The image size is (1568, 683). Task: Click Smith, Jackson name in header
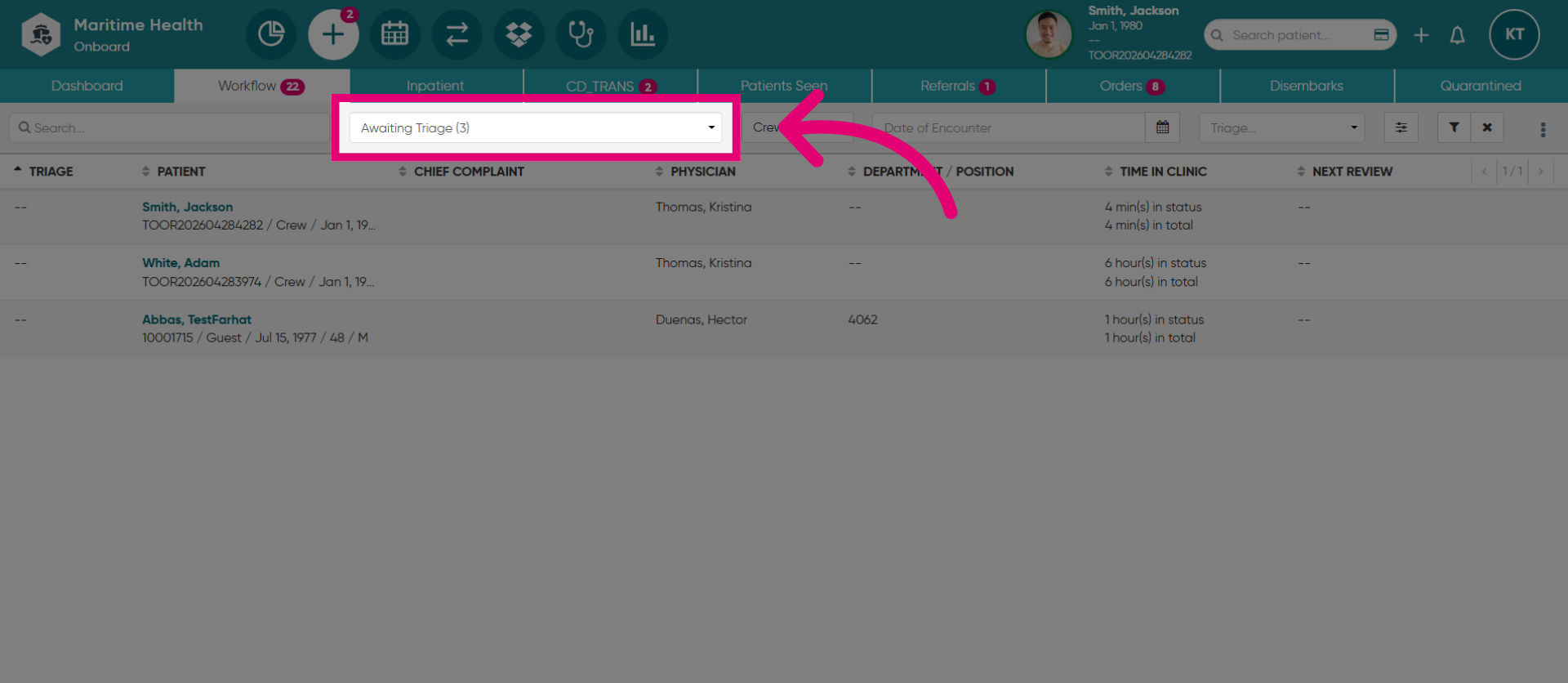point(1133,11)
